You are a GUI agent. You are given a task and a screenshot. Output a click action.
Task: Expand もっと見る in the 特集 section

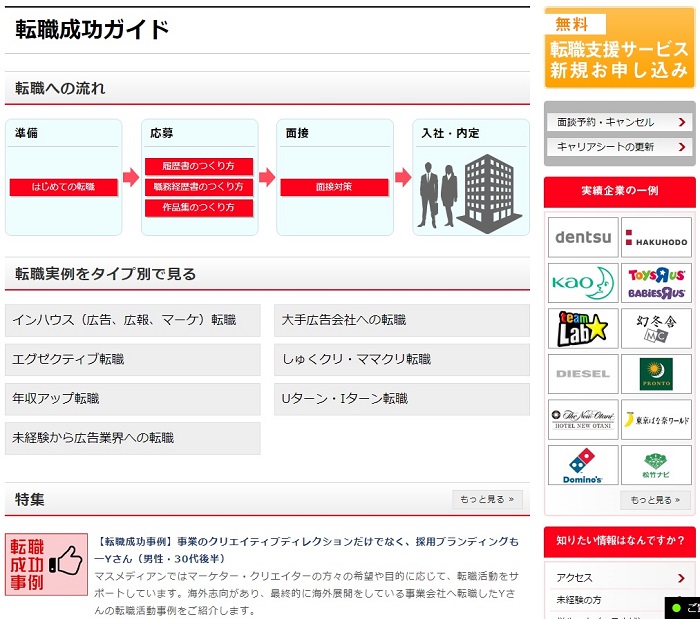[487, 499]
